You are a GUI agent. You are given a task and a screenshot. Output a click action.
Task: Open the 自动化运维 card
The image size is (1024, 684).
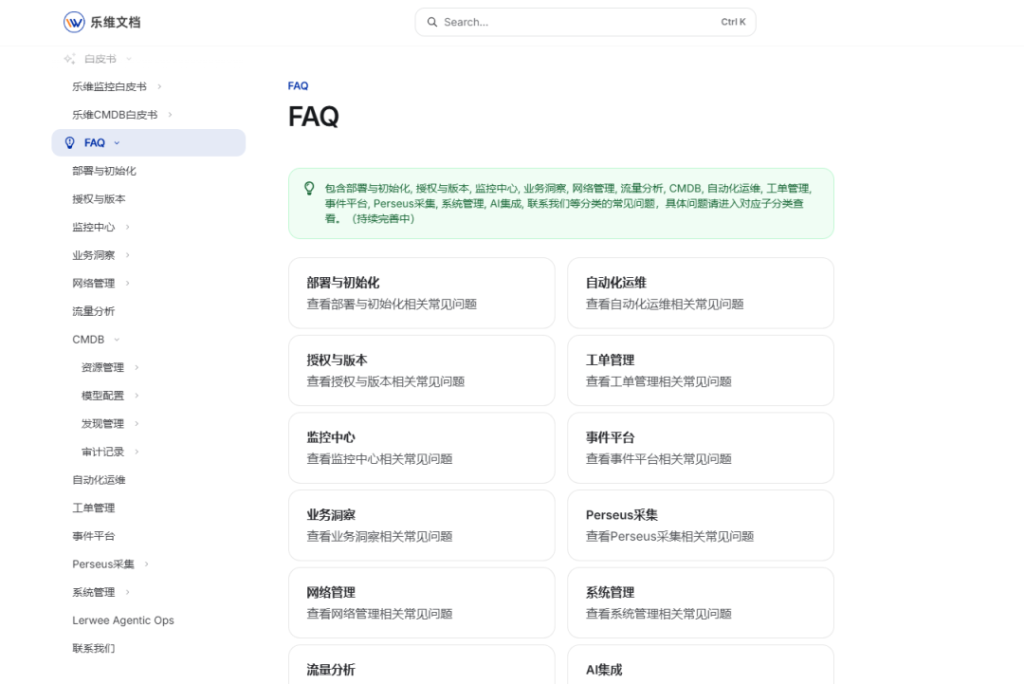700,293
